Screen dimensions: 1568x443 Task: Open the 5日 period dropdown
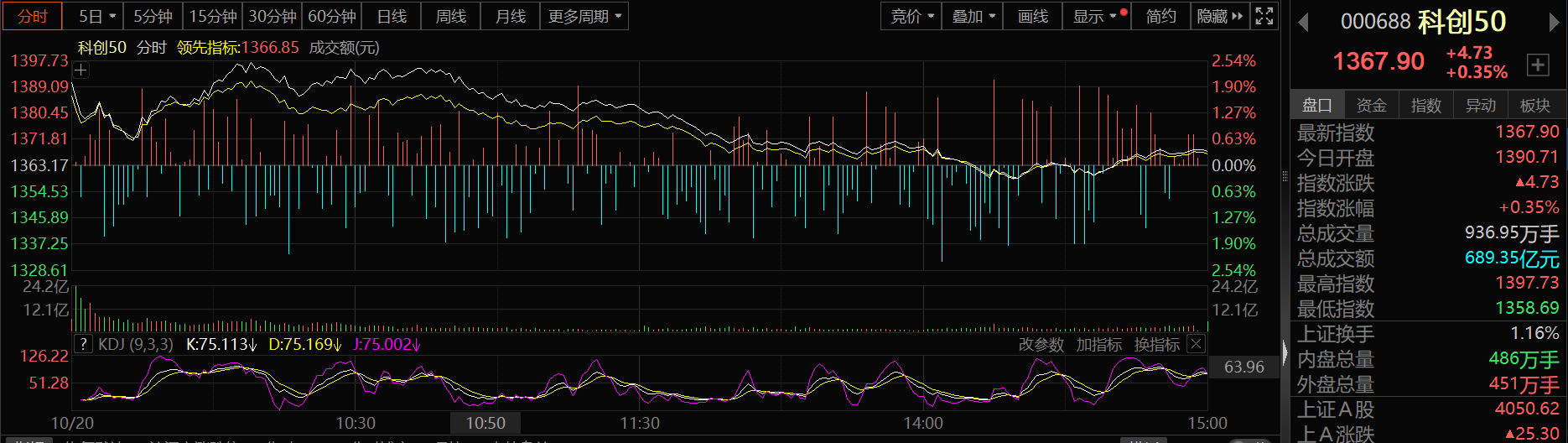pos(97,16)
